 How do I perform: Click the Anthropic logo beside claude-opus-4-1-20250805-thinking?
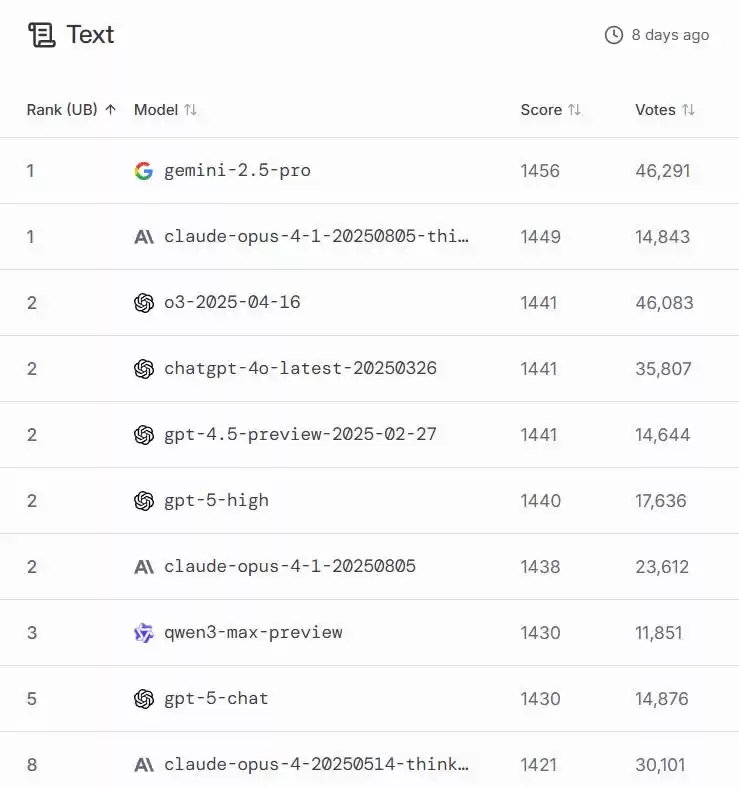144,237
